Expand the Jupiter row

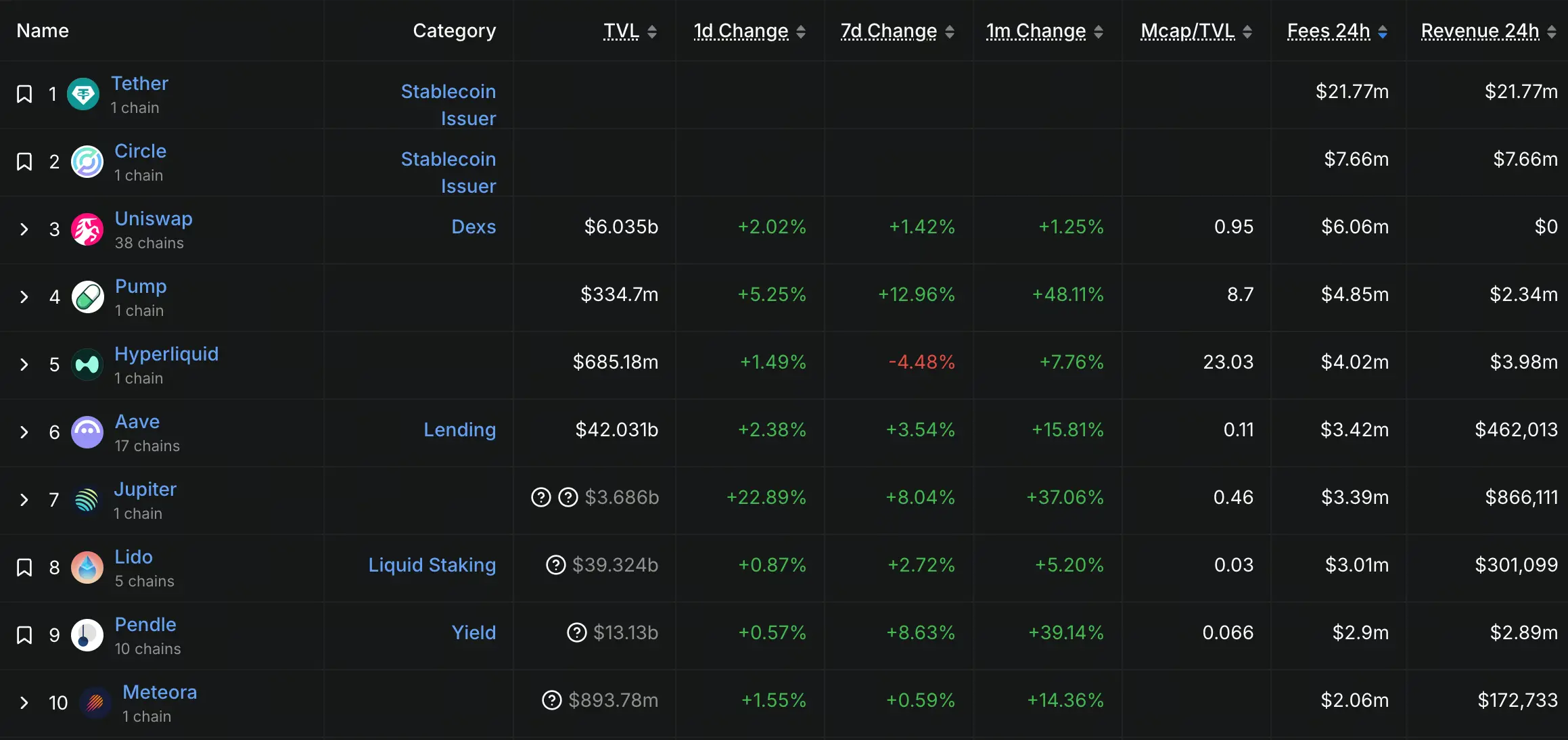pos(24,500)
